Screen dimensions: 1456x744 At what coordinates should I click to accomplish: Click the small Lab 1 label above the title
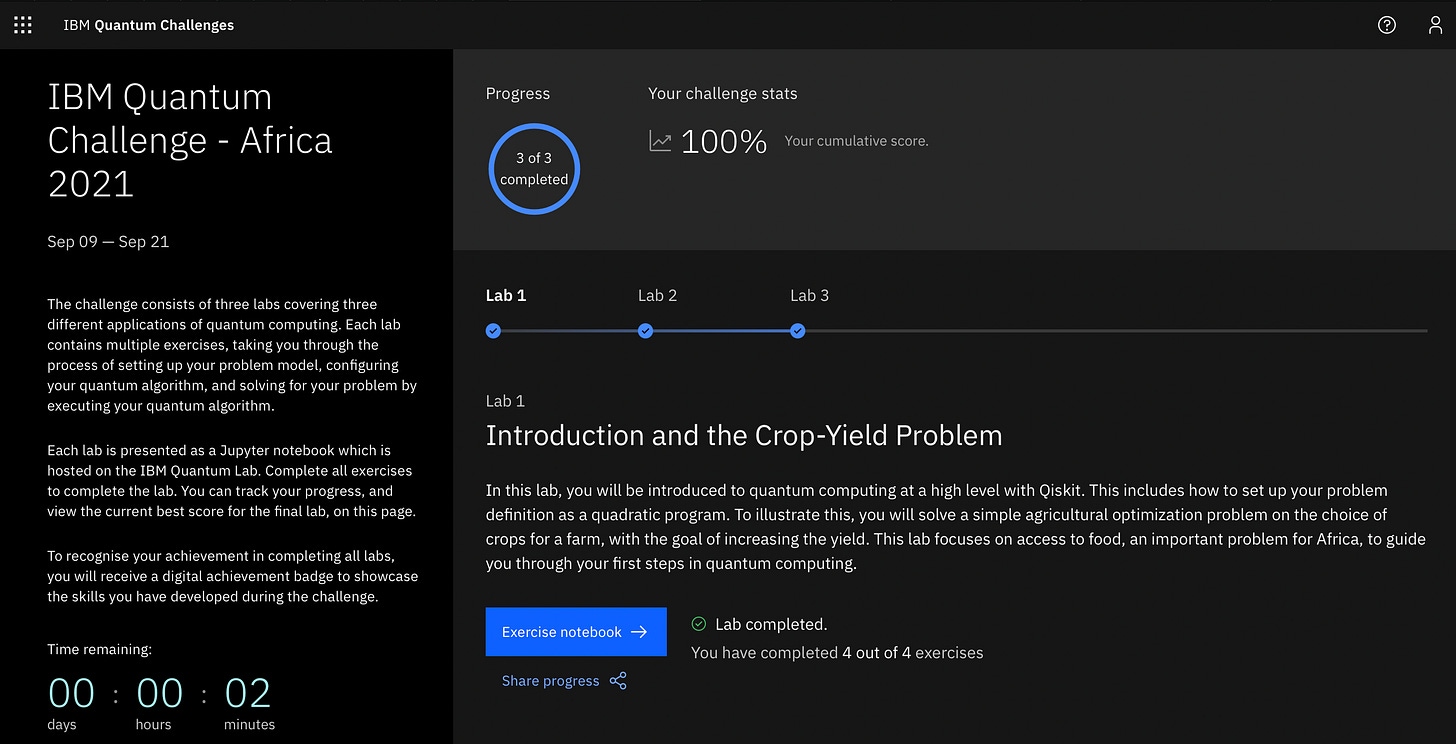tap(505, 401)
